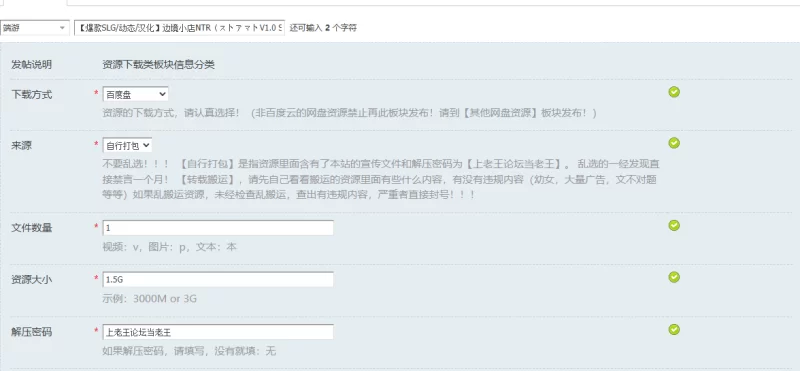The image size is (800, 371).
Task: Click the 发帖说明 label
Action: (32, 65)
